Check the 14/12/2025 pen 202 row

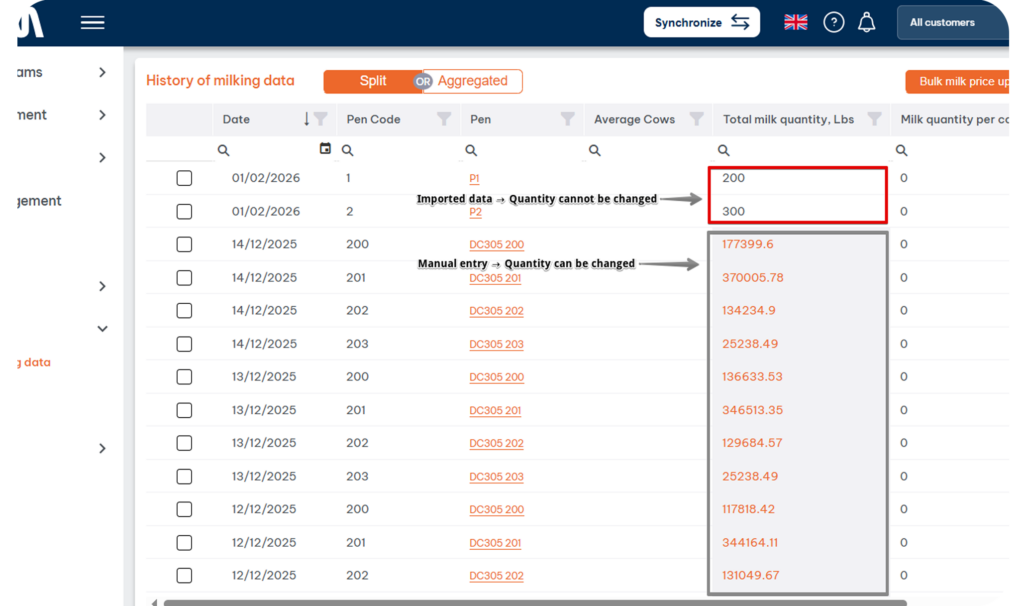click(x=184, y=310)
